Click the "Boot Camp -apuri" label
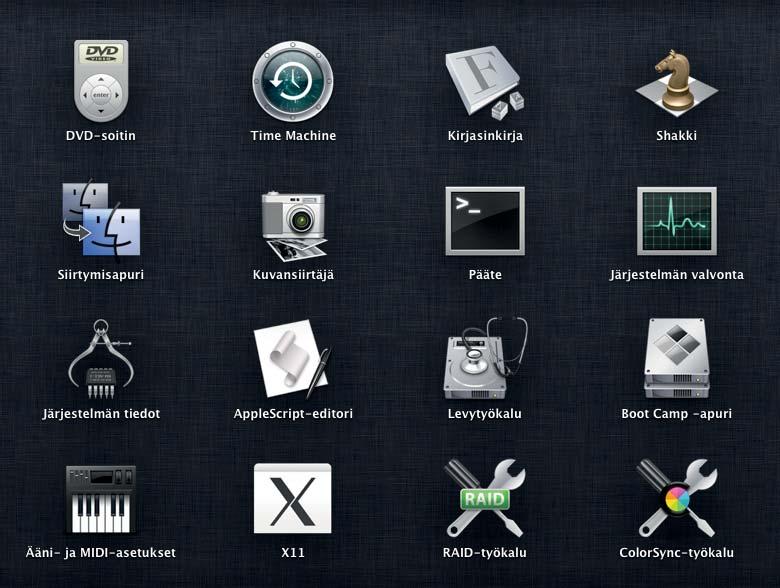Screen dimensions: 780x588 pyautogui.click(x=677, y=414)
